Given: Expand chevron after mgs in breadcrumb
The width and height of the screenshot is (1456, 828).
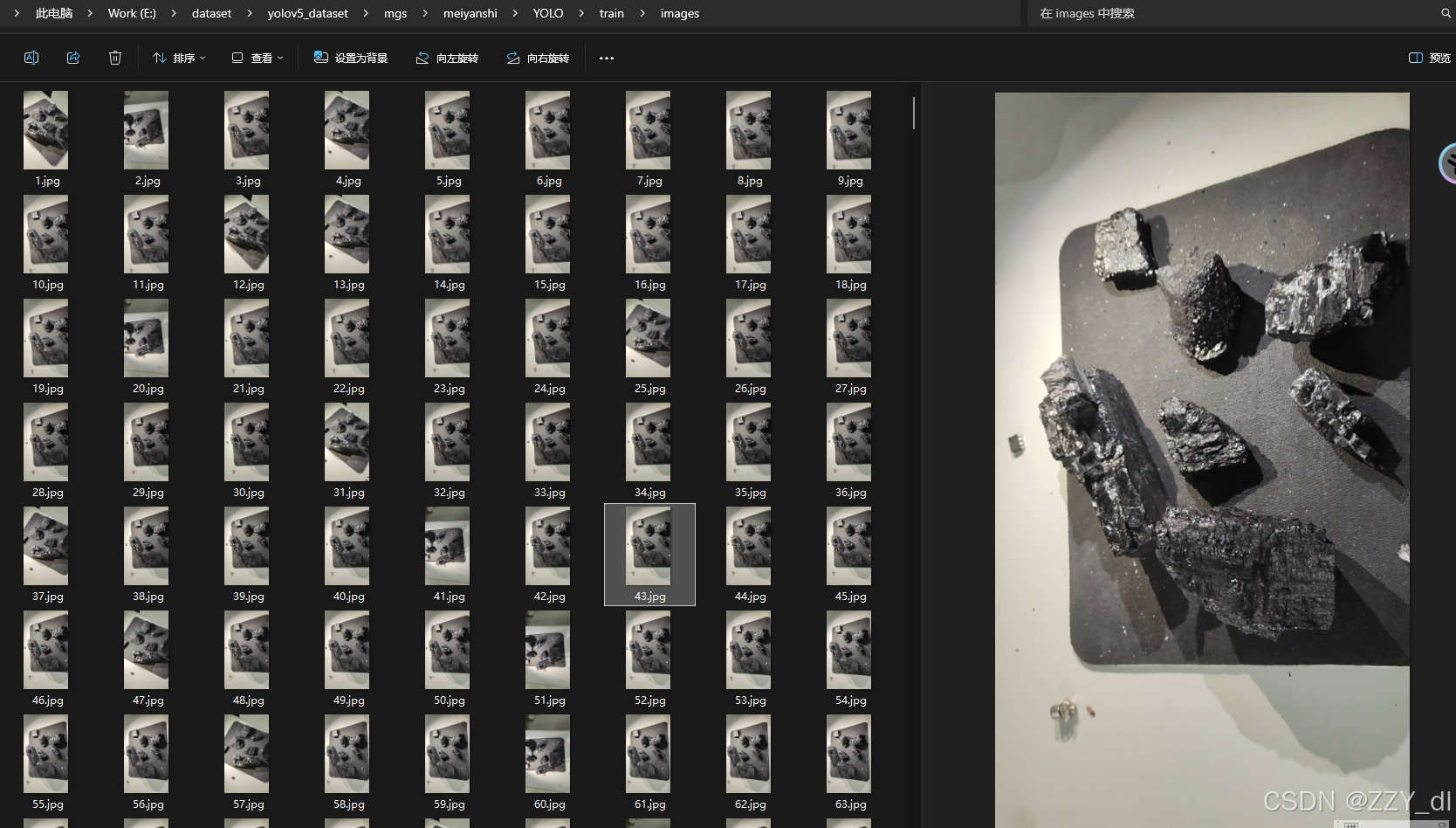Looking at the screenshot, I should click(425, 13).
